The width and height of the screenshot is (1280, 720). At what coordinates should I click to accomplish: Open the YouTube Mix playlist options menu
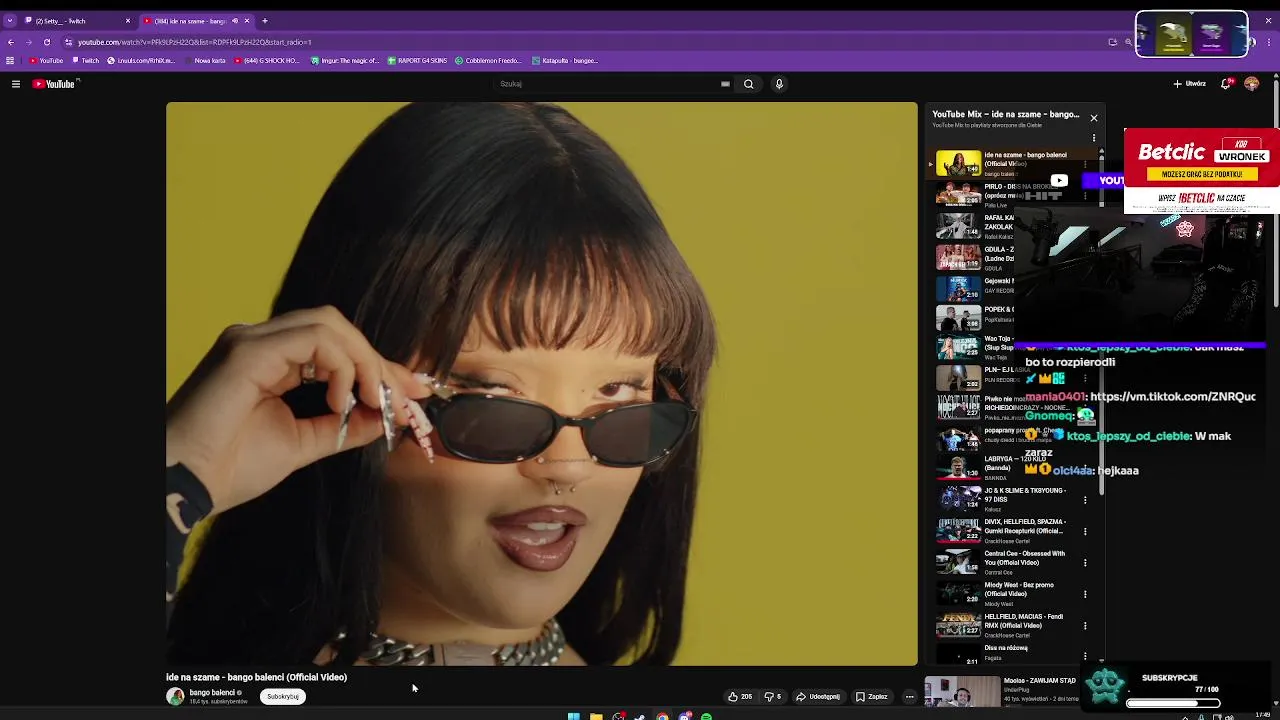(1094, 138)
